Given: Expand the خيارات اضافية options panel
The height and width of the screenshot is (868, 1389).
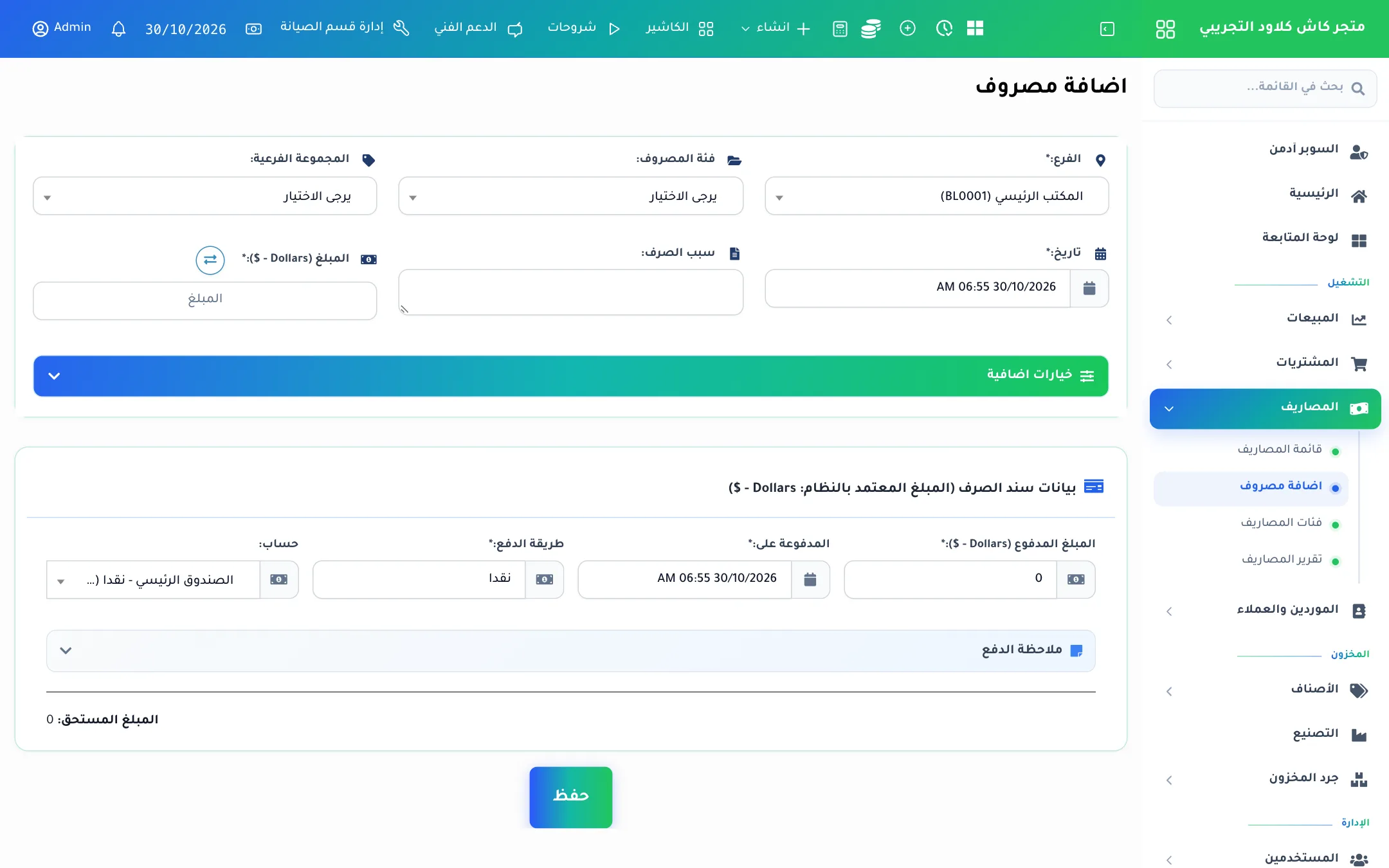Looking at the screenshot, I should pyautogui.click(x=571, y=376).
